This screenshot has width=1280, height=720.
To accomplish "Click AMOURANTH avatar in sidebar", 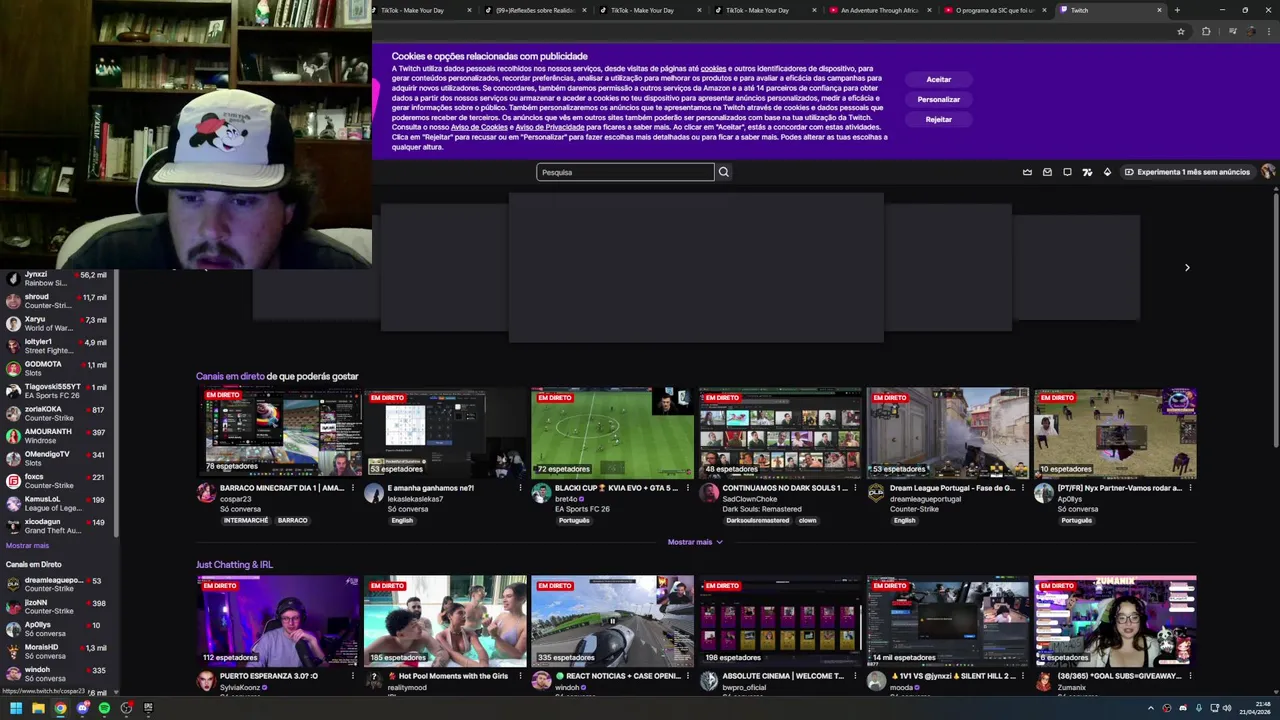I will coord(13,436).
